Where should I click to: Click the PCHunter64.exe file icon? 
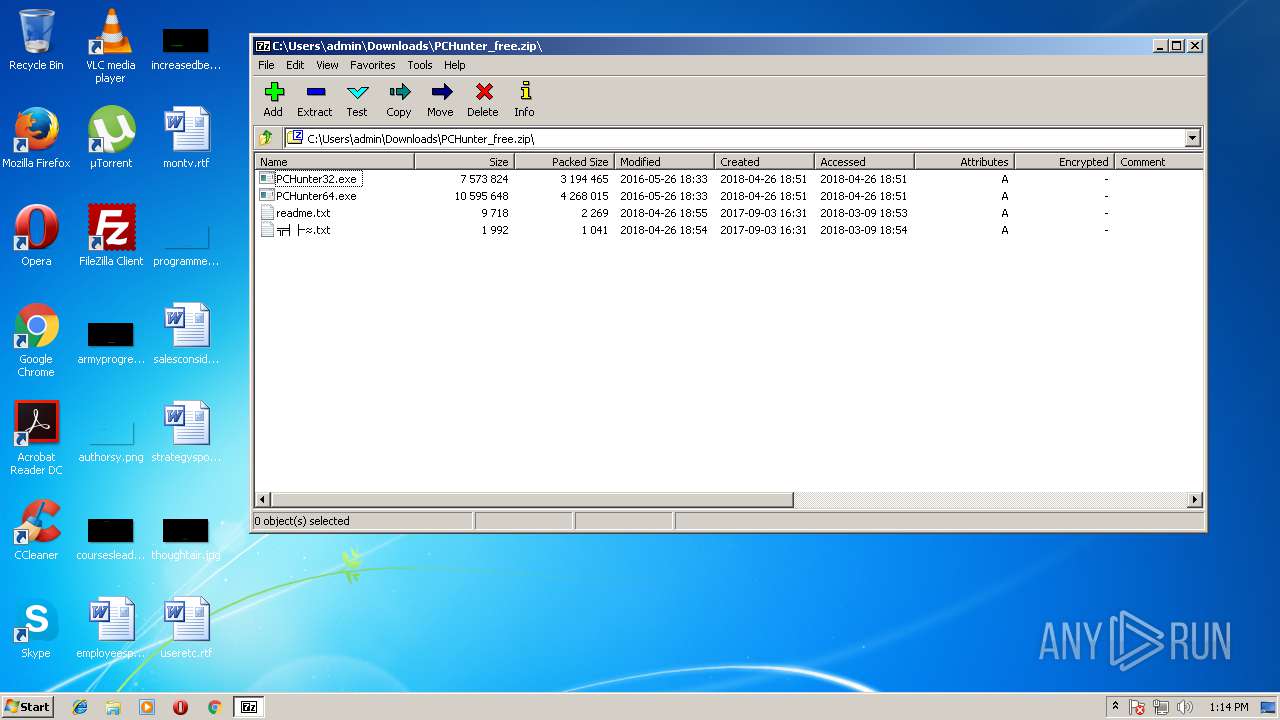266,196
